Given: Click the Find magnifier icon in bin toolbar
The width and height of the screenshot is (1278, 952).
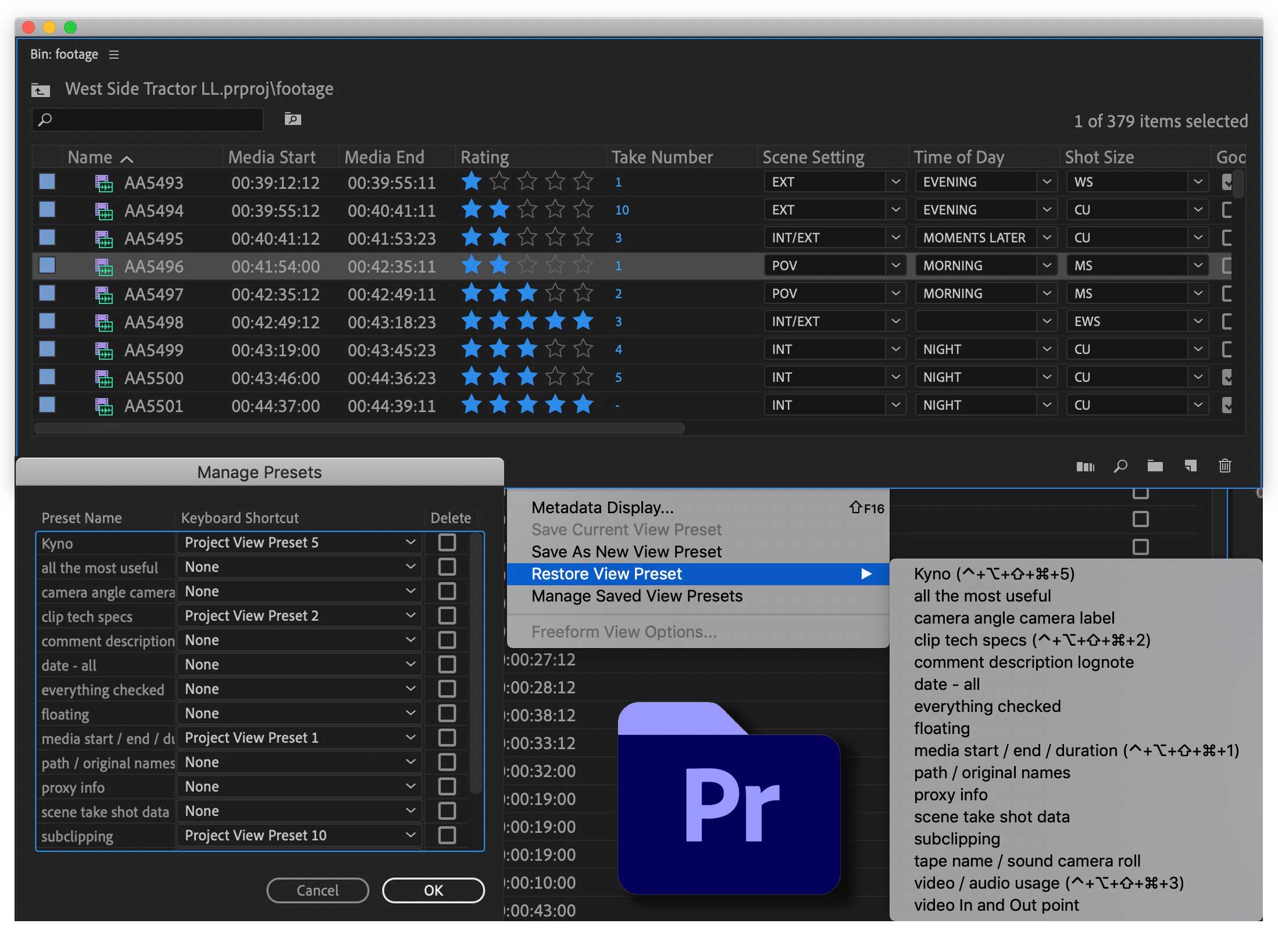Looking at the screenshot, I should (x=1120, y=466).
